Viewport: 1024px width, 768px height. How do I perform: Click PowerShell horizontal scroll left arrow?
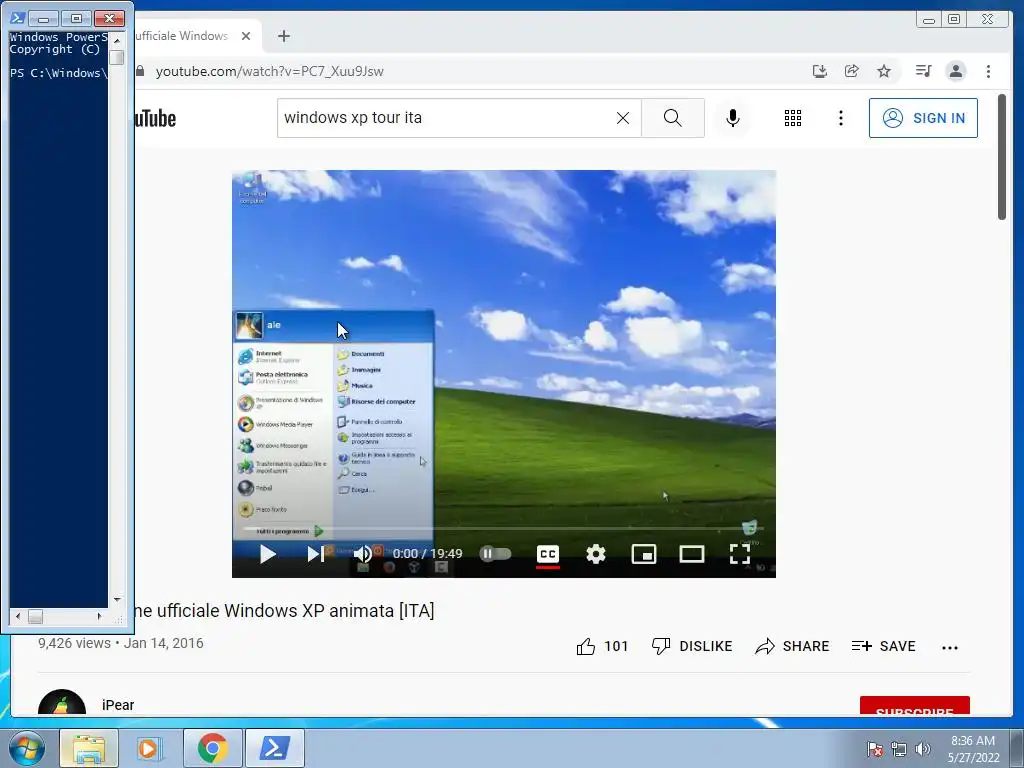coord(18,616)
